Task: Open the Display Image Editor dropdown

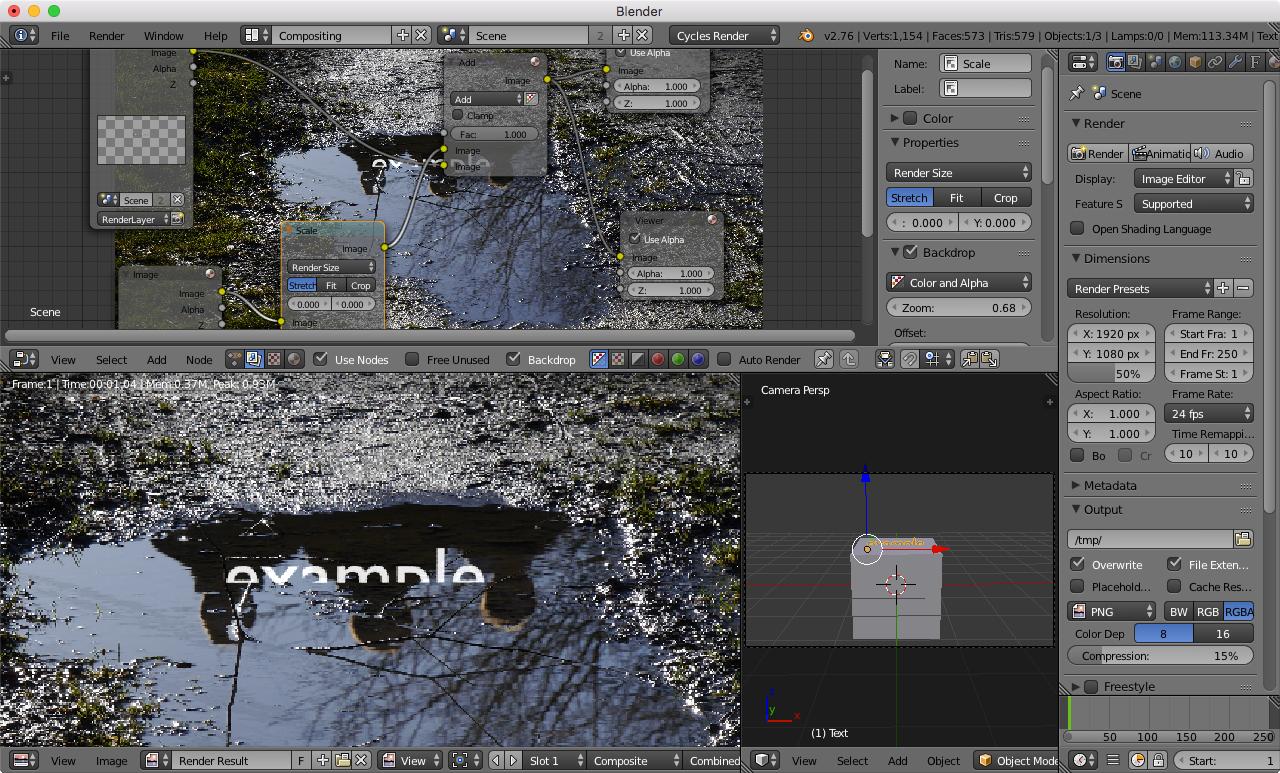Action: tap(1182, 179)
